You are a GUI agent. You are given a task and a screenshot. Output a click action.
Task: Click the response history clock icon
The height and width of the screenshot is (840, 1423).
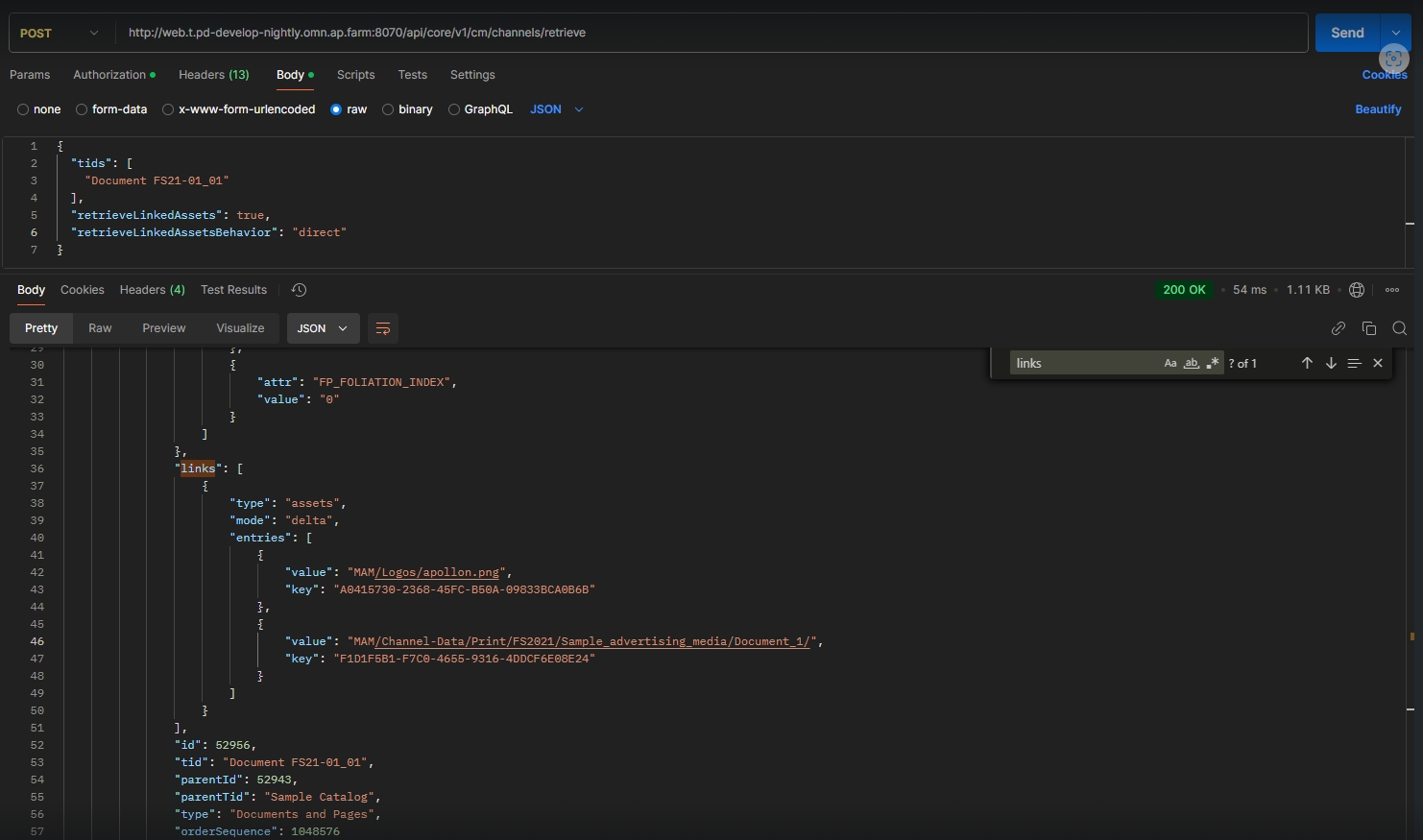pyautogui.click(x=299, y=290)
